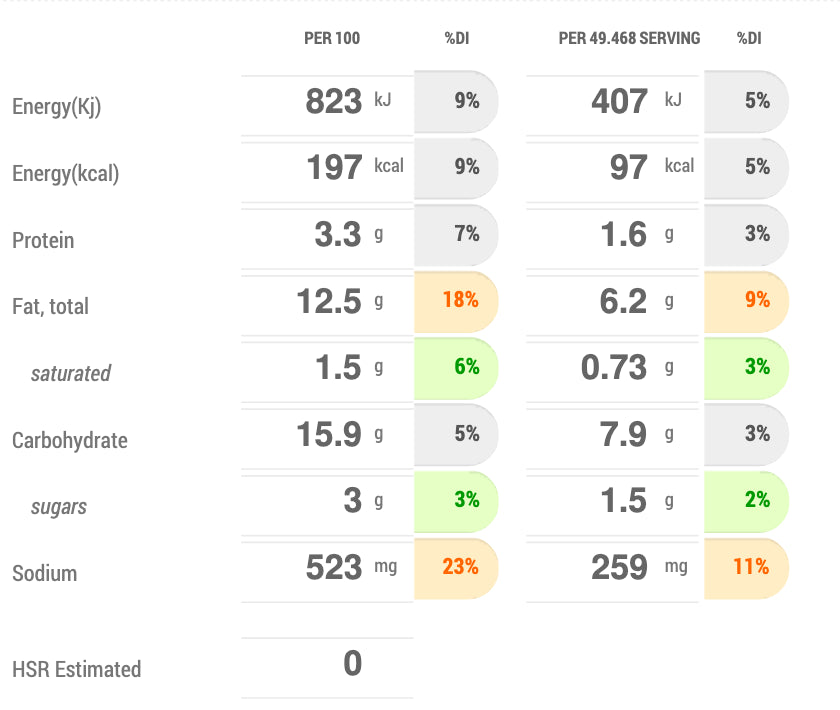840x710 pixels.
Task: Click the green 2% sugars serving badge
Action: 757,500
